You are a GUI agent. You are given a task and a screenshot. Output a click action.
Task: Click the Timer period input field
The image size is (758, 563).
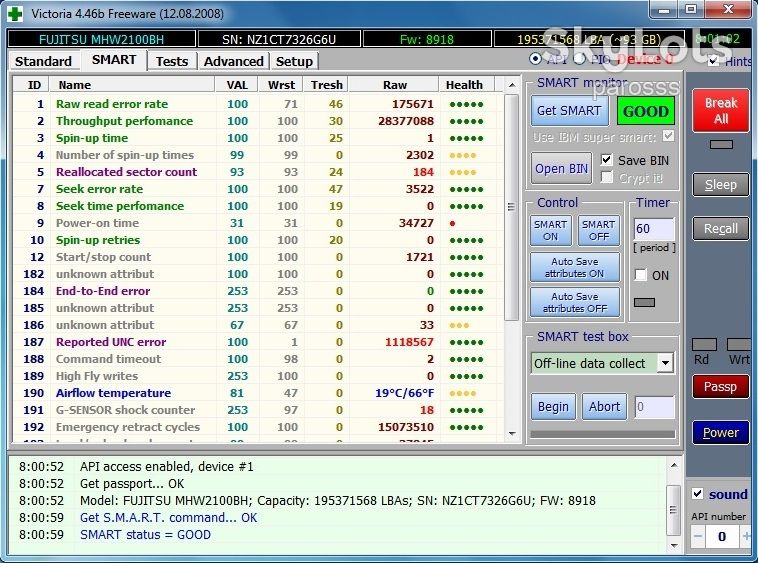tap(654, 229)
